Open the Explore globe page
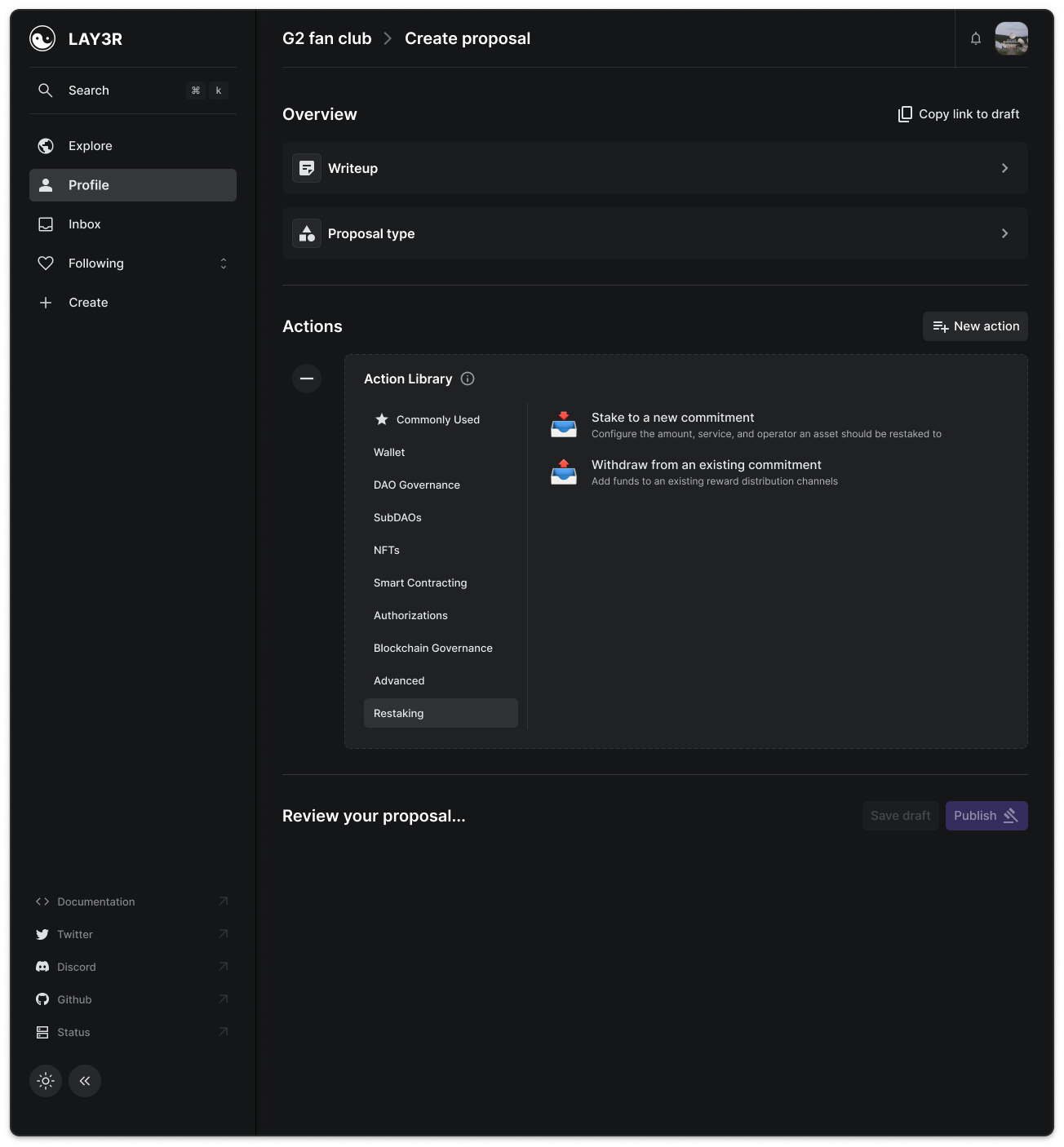The height and width of the screenshot is (1147, 1064). point(90,146)
